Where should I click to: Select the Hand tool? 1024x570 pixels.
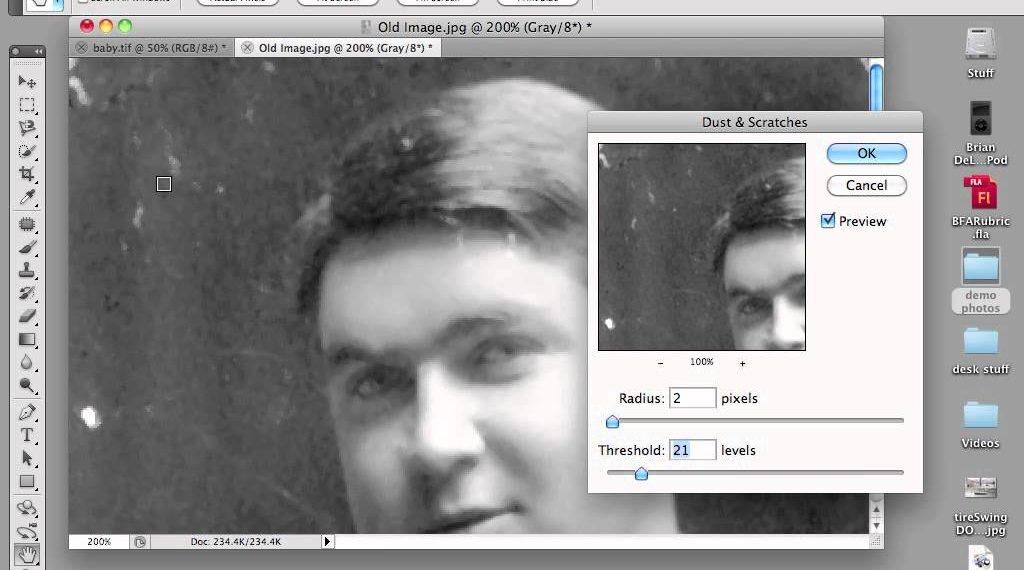coord(27,555)
